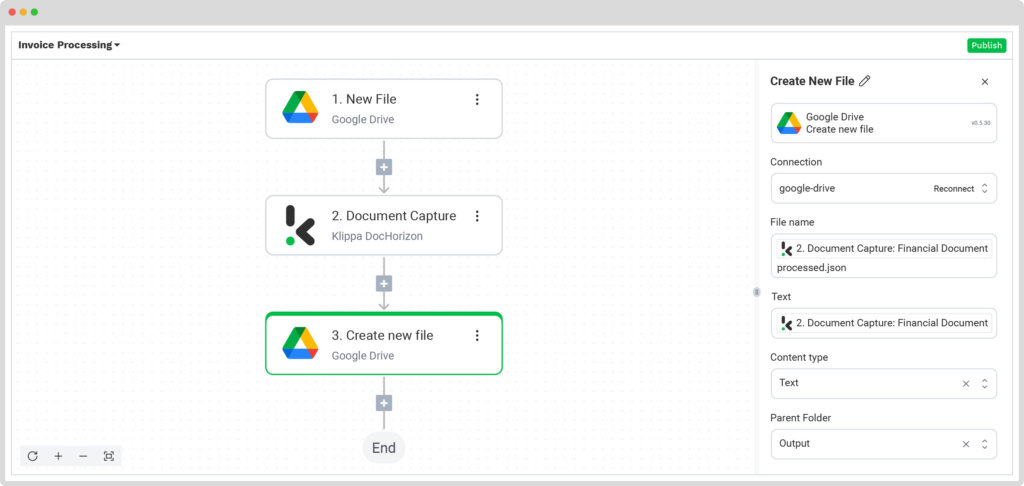
Task: Clear the Output parent folder selection
Action: [x=966, y=444]
